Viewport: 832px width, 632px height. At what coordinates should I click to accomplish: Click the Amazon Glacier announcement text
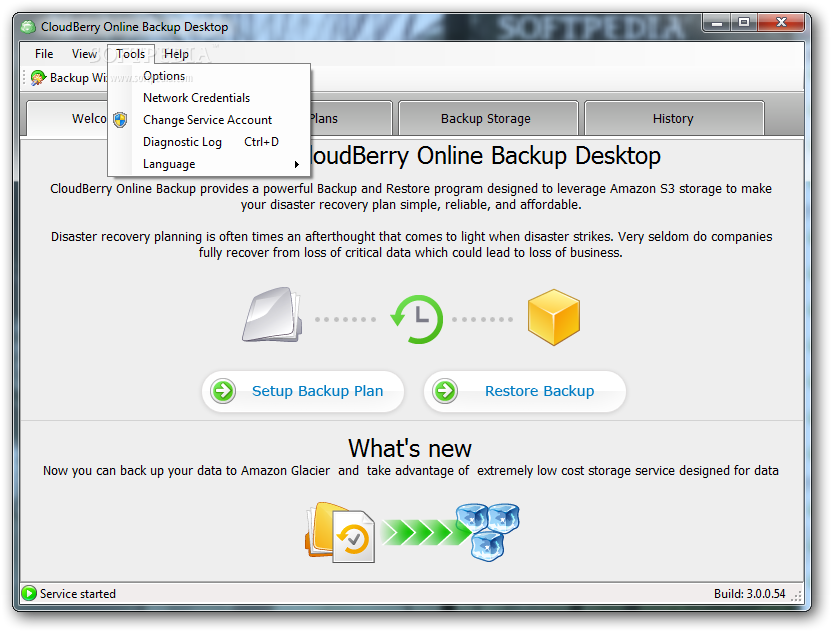coord(411,471)
